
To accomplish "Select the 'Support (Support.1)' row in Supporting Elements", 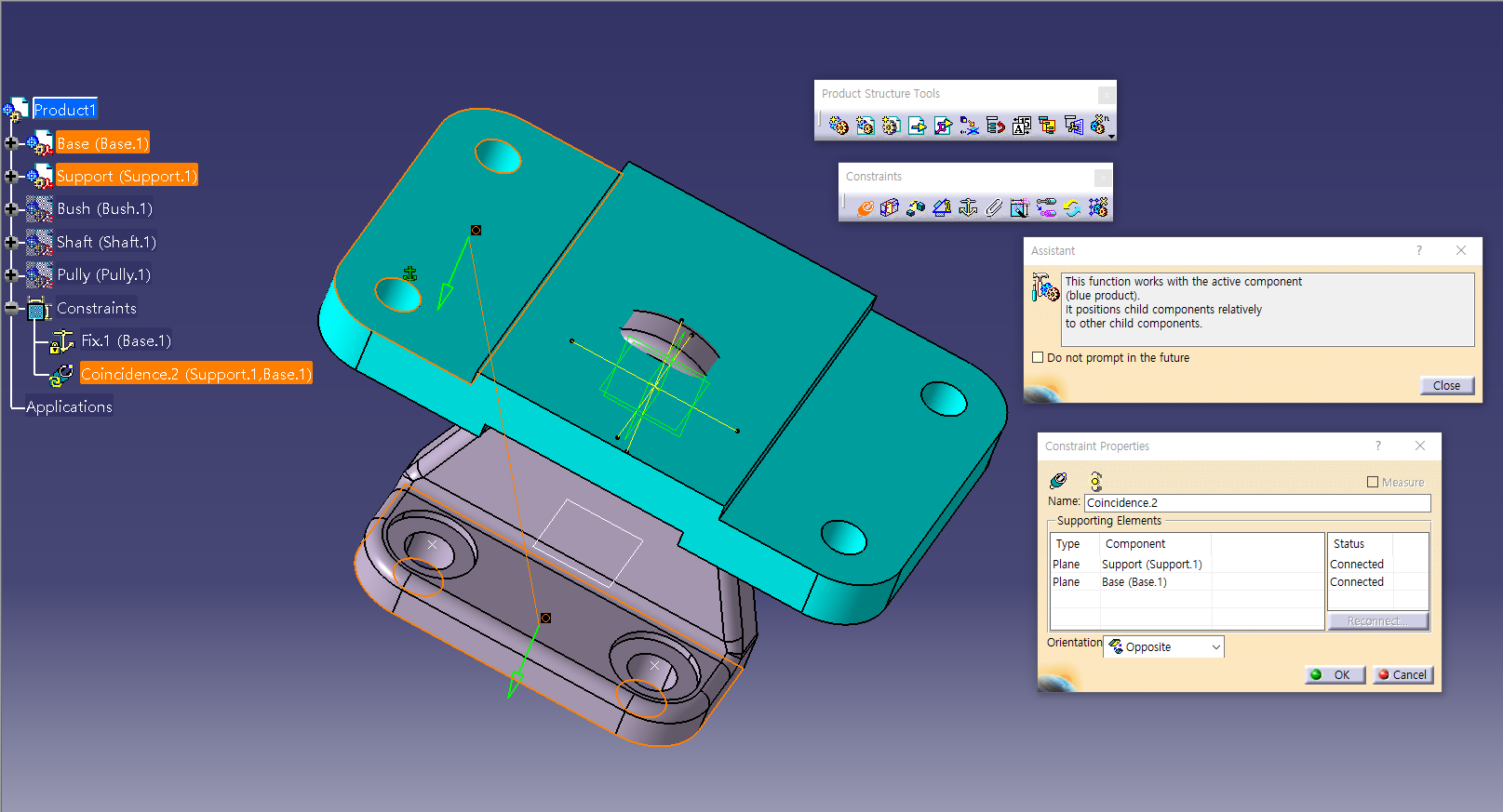I will click(x=1188, y=565).
